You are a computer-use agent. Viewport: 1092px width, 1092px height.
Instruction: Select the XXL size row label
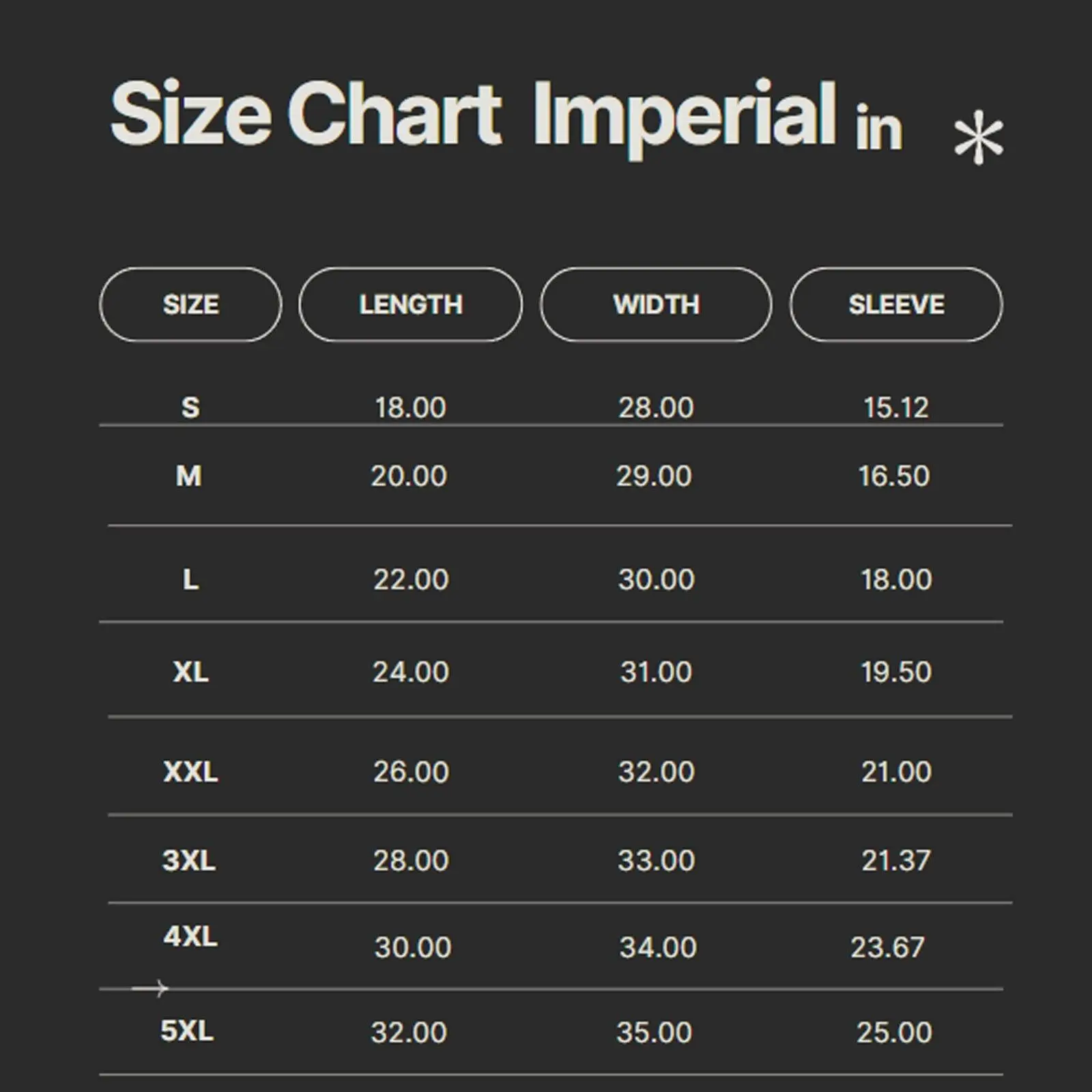(x=190, y=772)
